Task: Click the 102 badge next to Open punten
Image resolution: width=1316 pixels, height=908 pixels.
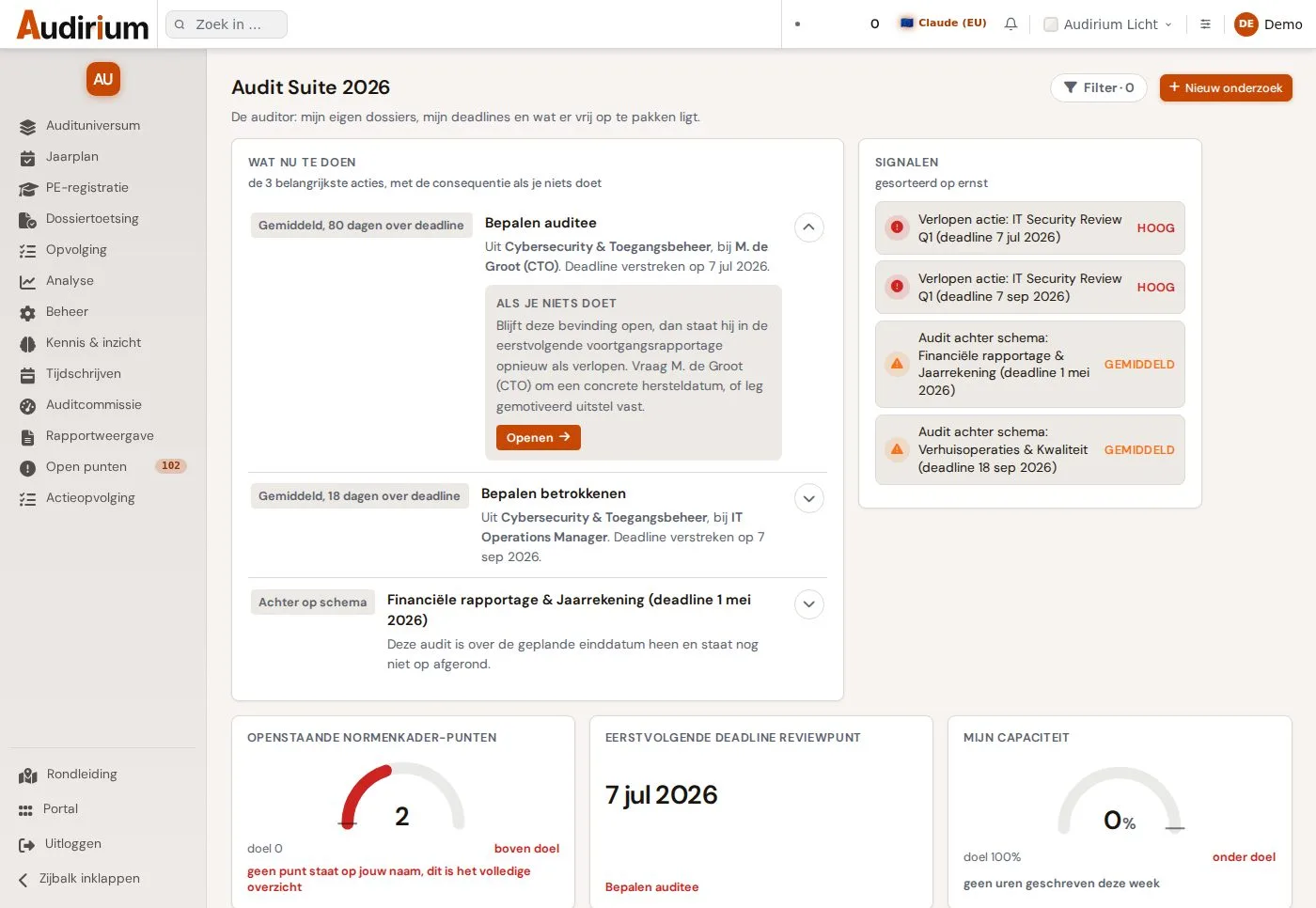Action: point(171,466)
